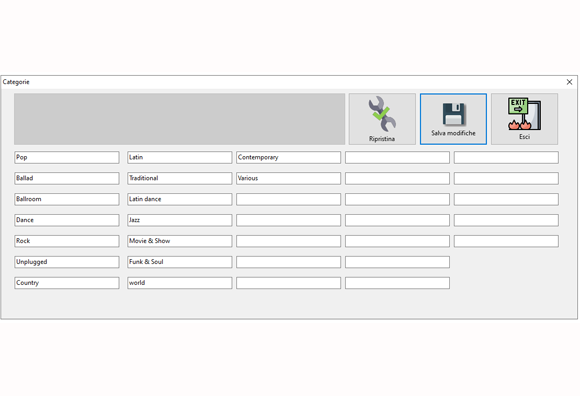Screen dimensions: 580x396
Task: Click the Salva modifiche floppy disk button
Action: point(453,119)
